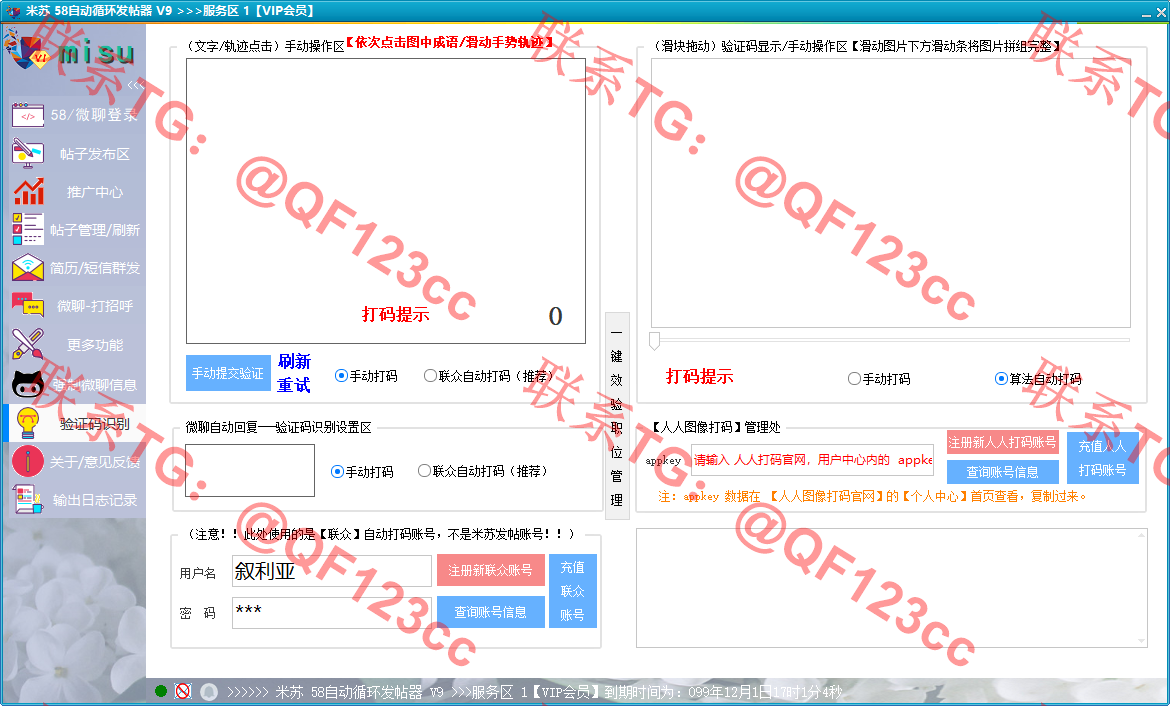Open the 输出日志记录 section
1170x706 pixels.
coord(75,500)
